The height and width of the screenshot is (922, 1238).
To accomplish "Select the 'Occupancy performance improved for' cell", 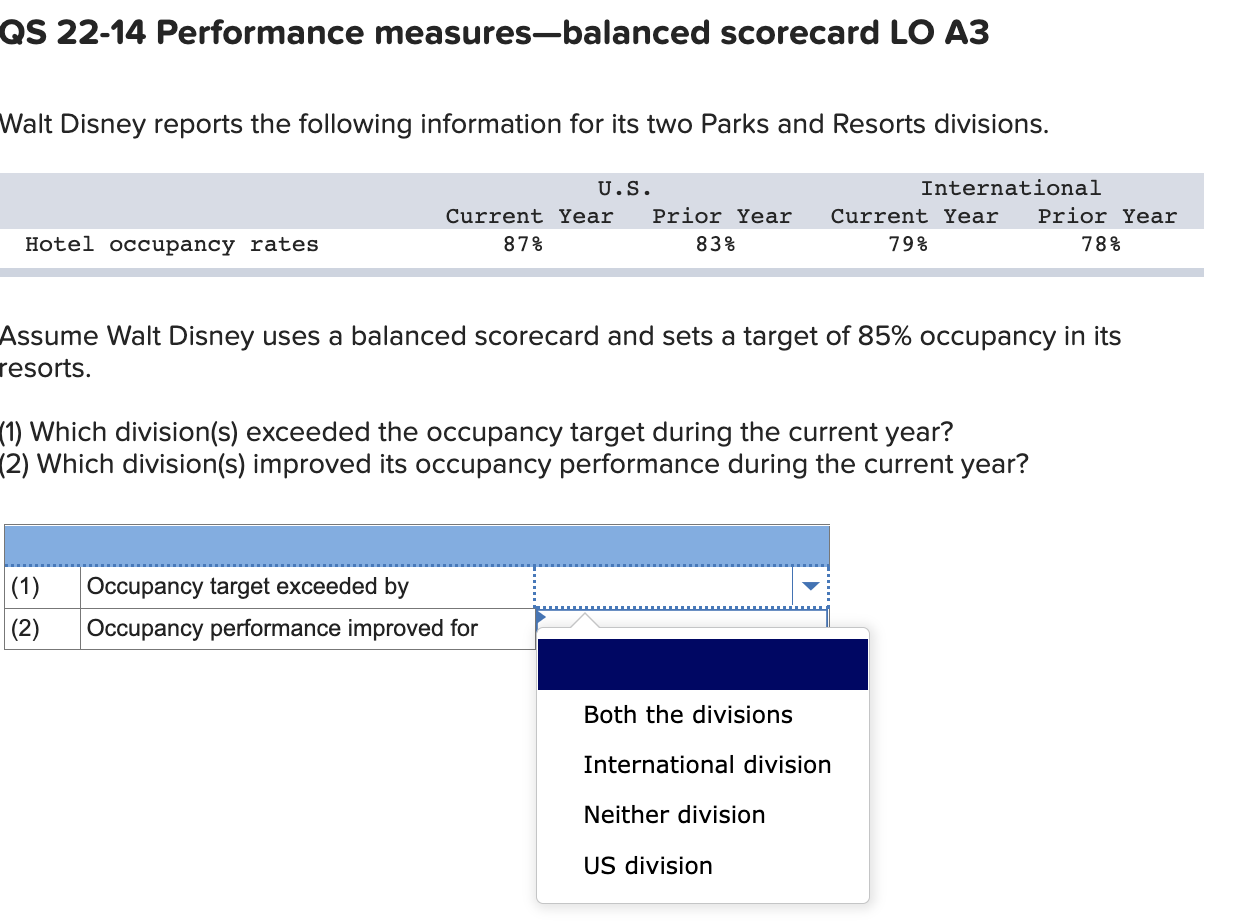I will coord(307,628).
